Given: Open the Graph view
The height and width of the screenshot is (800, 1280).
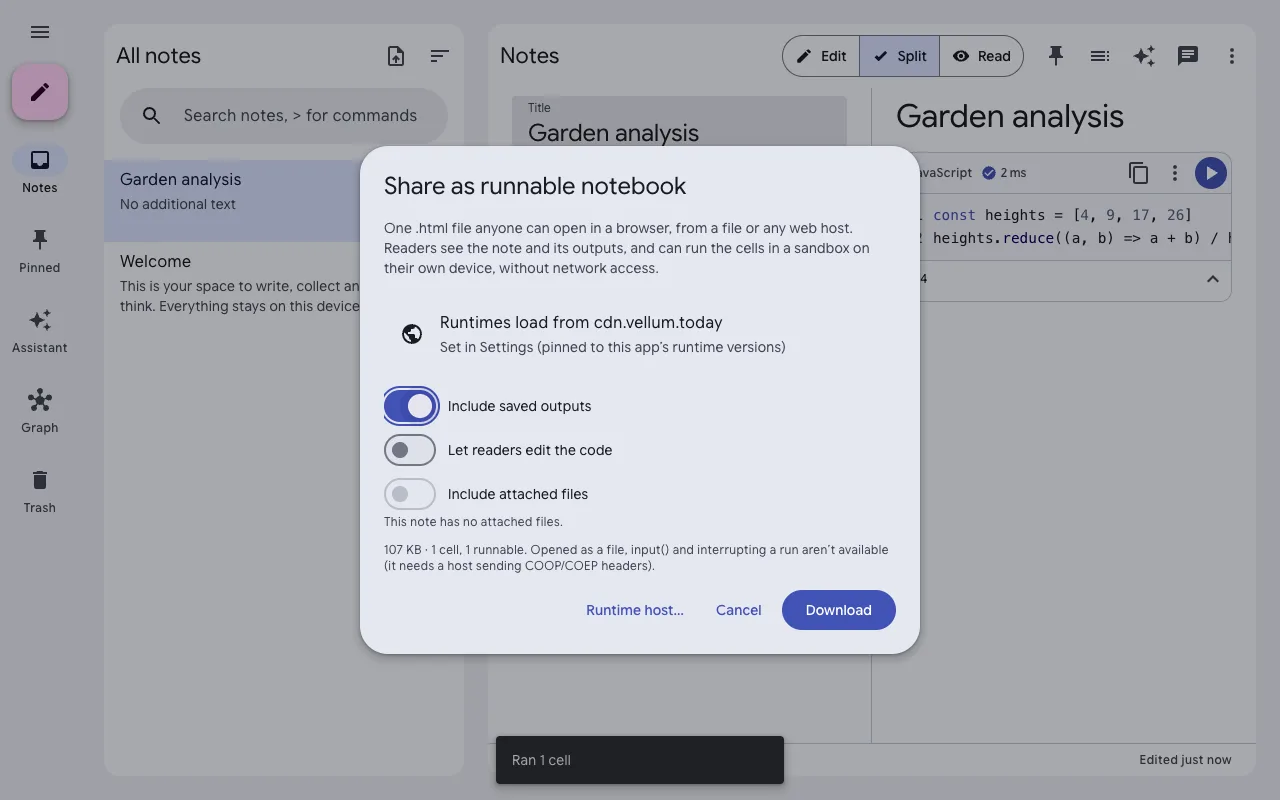Looking at the screenshot, I should tap(40, 410).
